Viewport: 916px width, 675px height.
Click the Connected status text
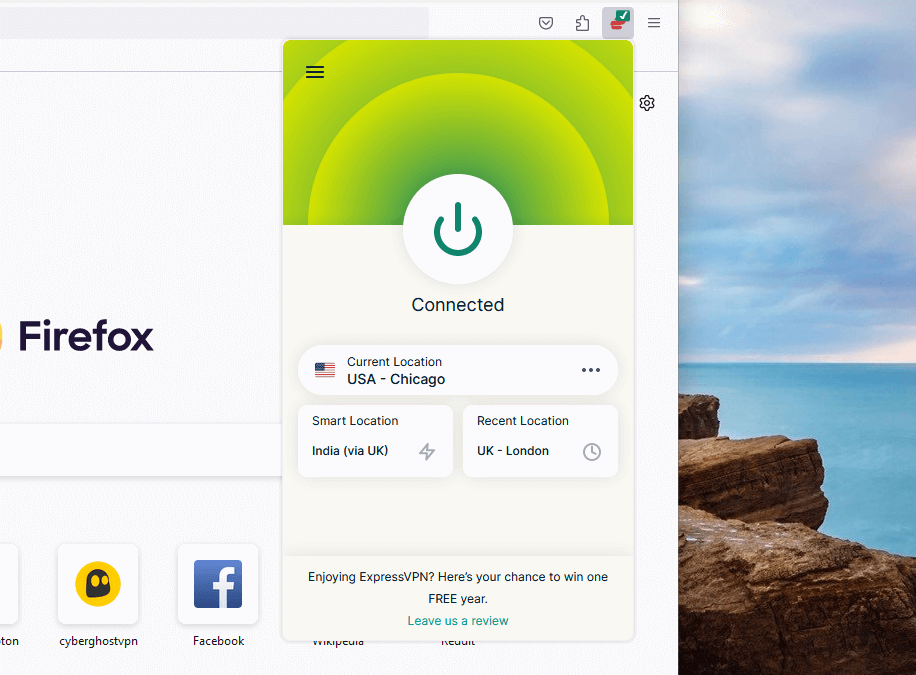pyautogui.click(x=458, y=304)
